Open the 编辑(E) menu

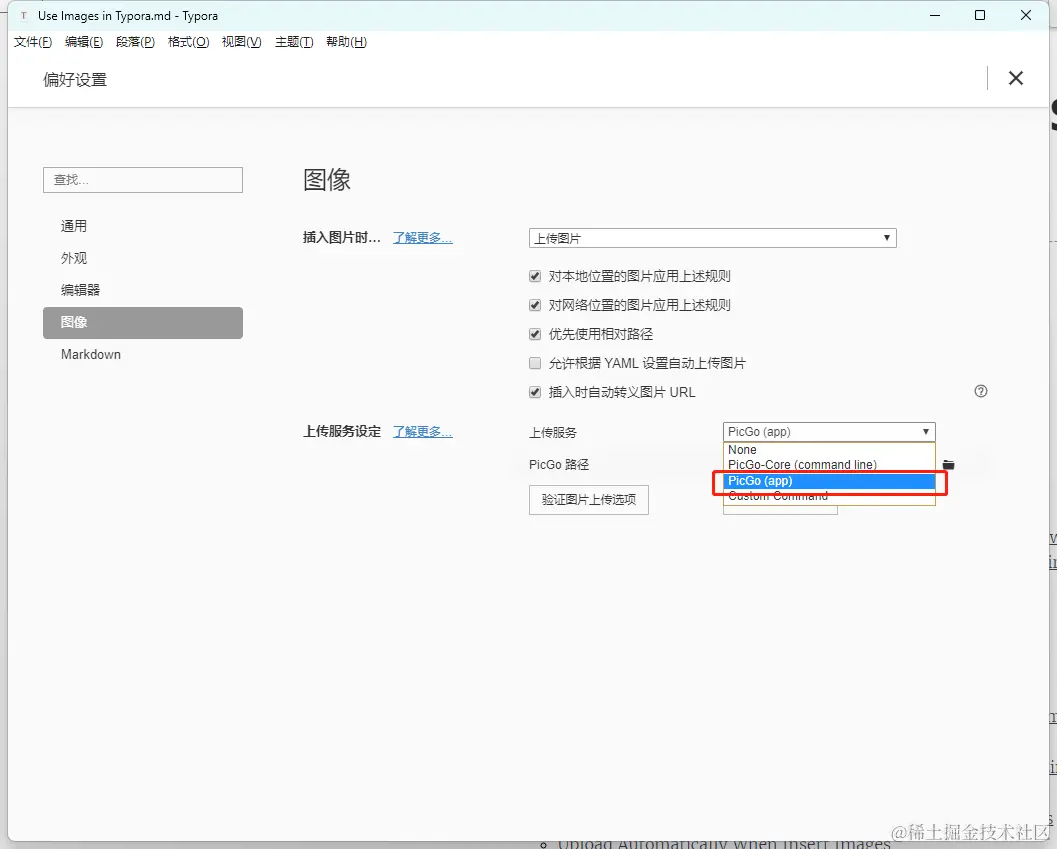coord(84,42)
